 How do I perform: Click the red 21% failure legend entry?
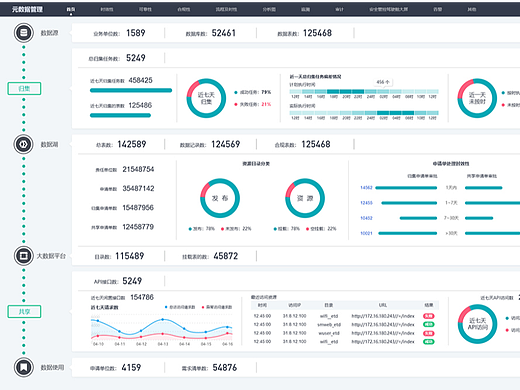[253, 104]
